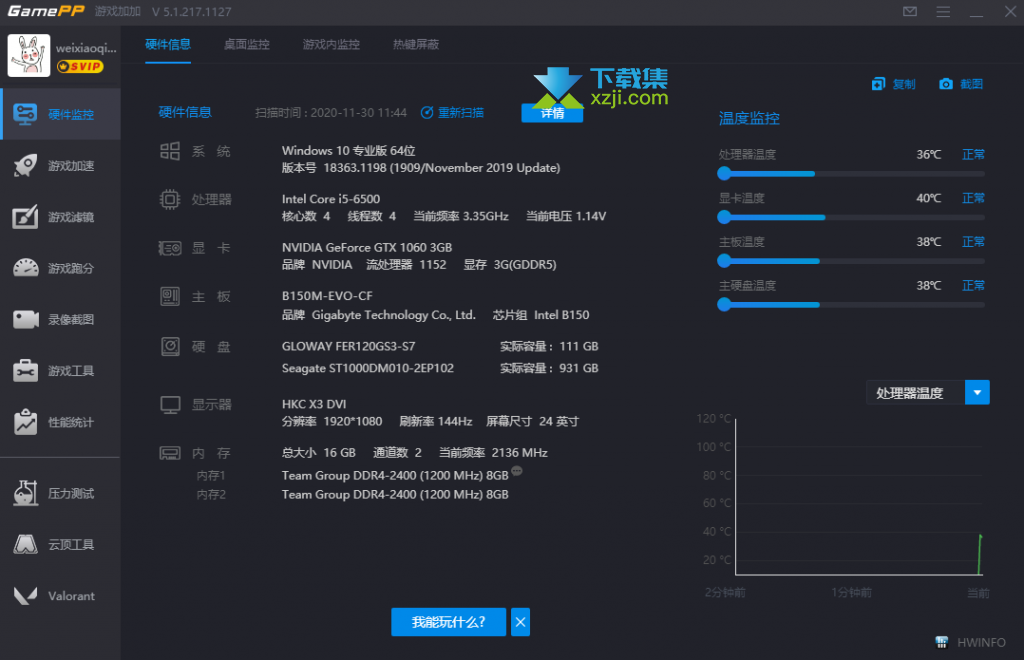The image size is (1024, 660).
Task: Click the 系统 windows icon
Action: [170, 151]
